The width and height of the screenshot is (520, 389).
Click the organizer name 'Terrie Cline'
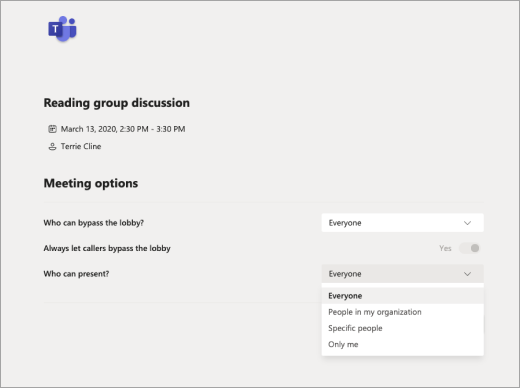[x=81, y=146]
